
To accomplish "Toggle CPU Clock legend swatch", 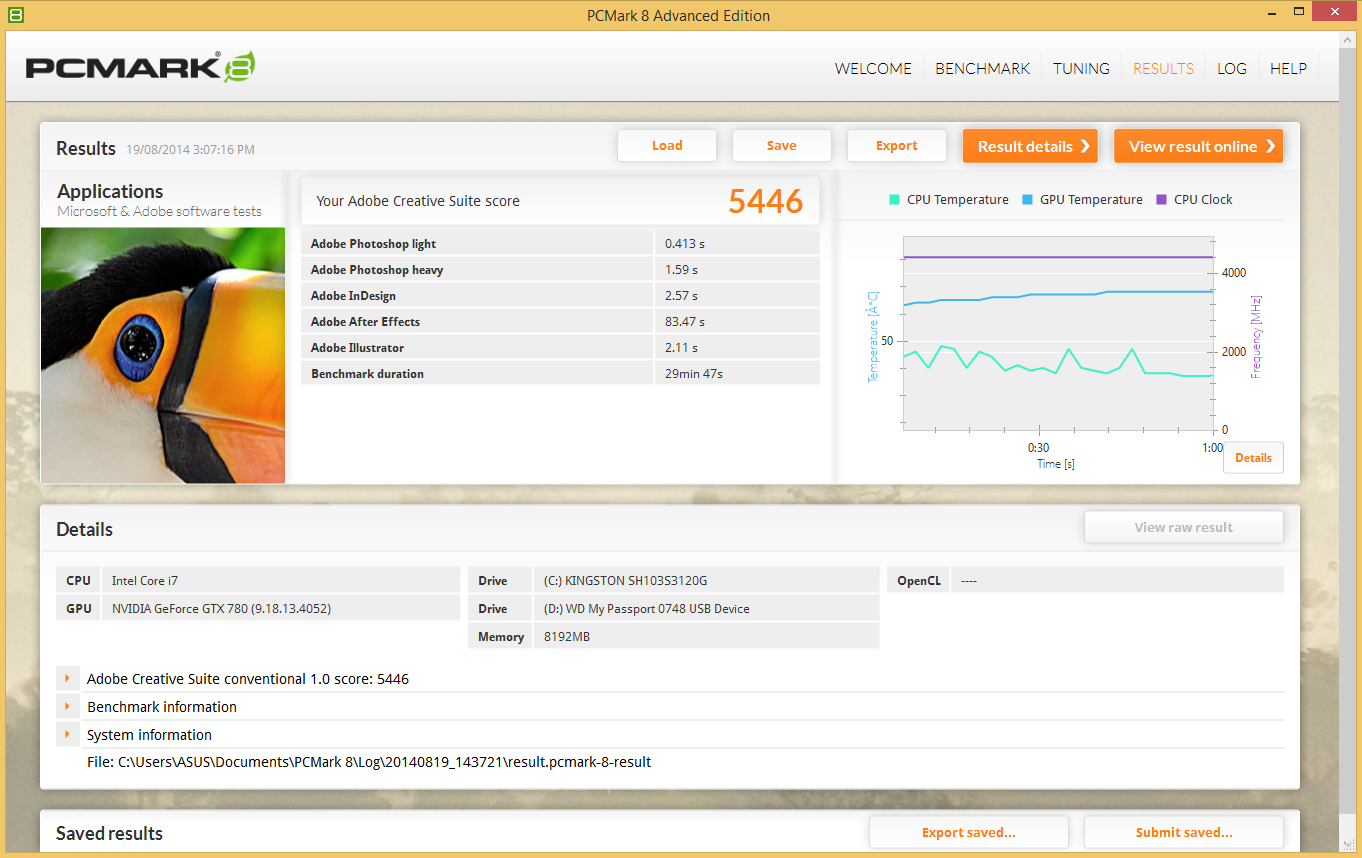I will [x=1161, y=200].
